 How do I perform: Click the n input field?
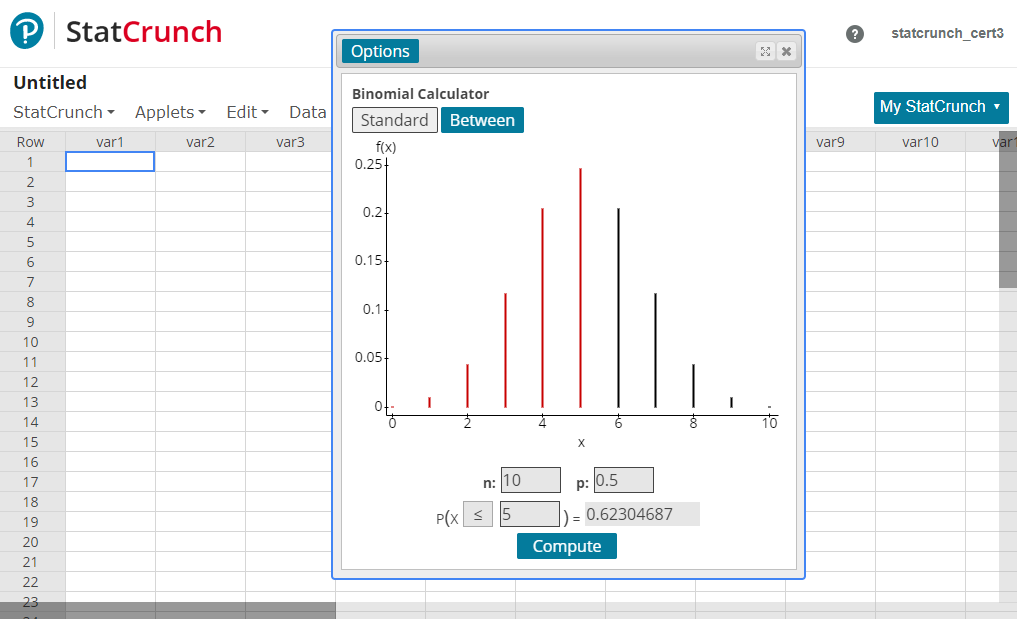tap(531, 480)
